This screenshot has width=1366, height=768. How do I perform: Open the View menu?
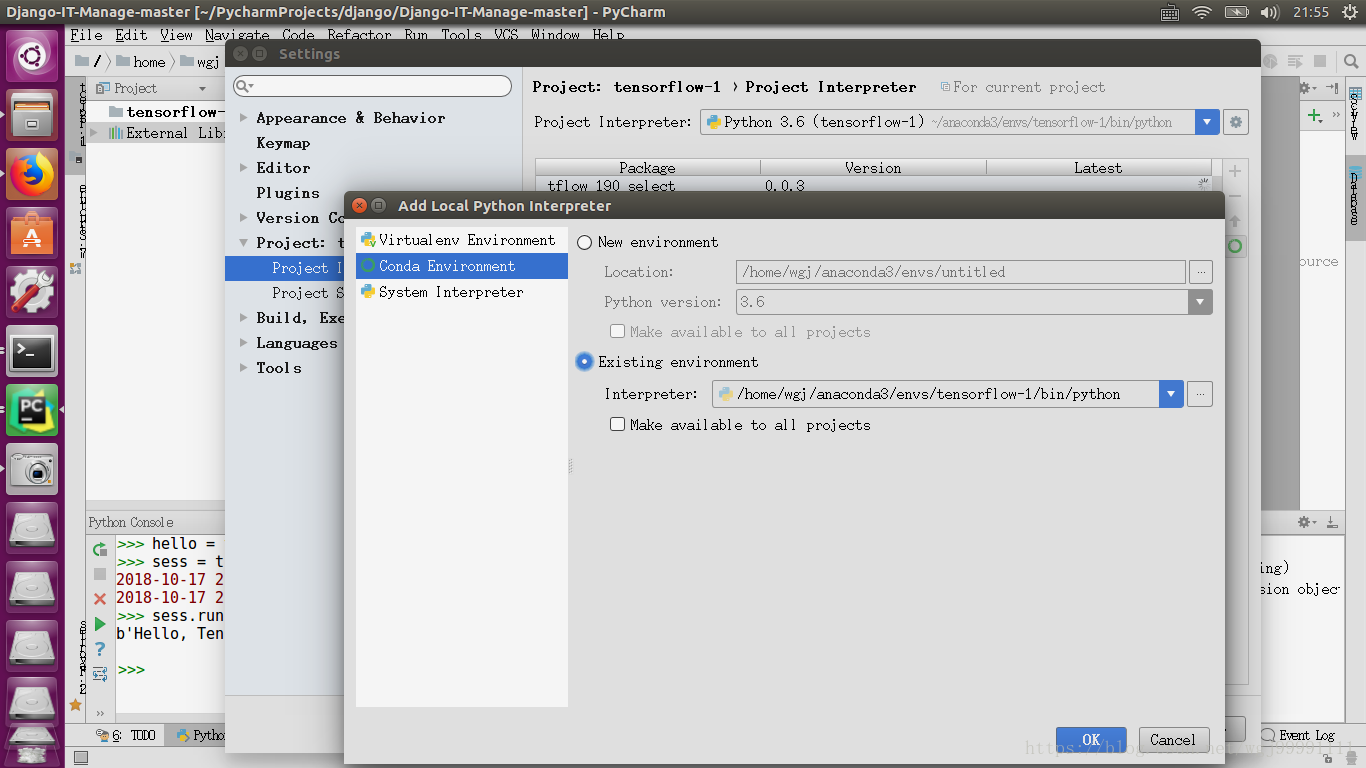click(x=176, y=35)
